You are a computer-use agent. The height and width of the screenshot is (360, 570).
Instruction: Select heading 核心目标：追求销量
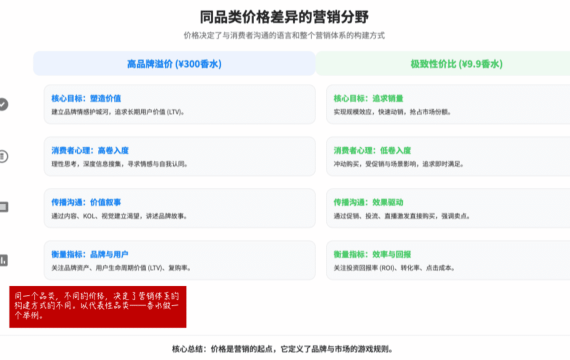click(369, 98)
